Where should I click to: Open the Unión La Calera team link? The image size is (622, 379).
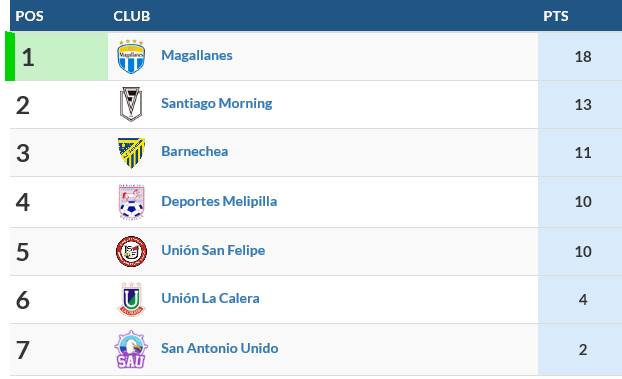point(210,298)
